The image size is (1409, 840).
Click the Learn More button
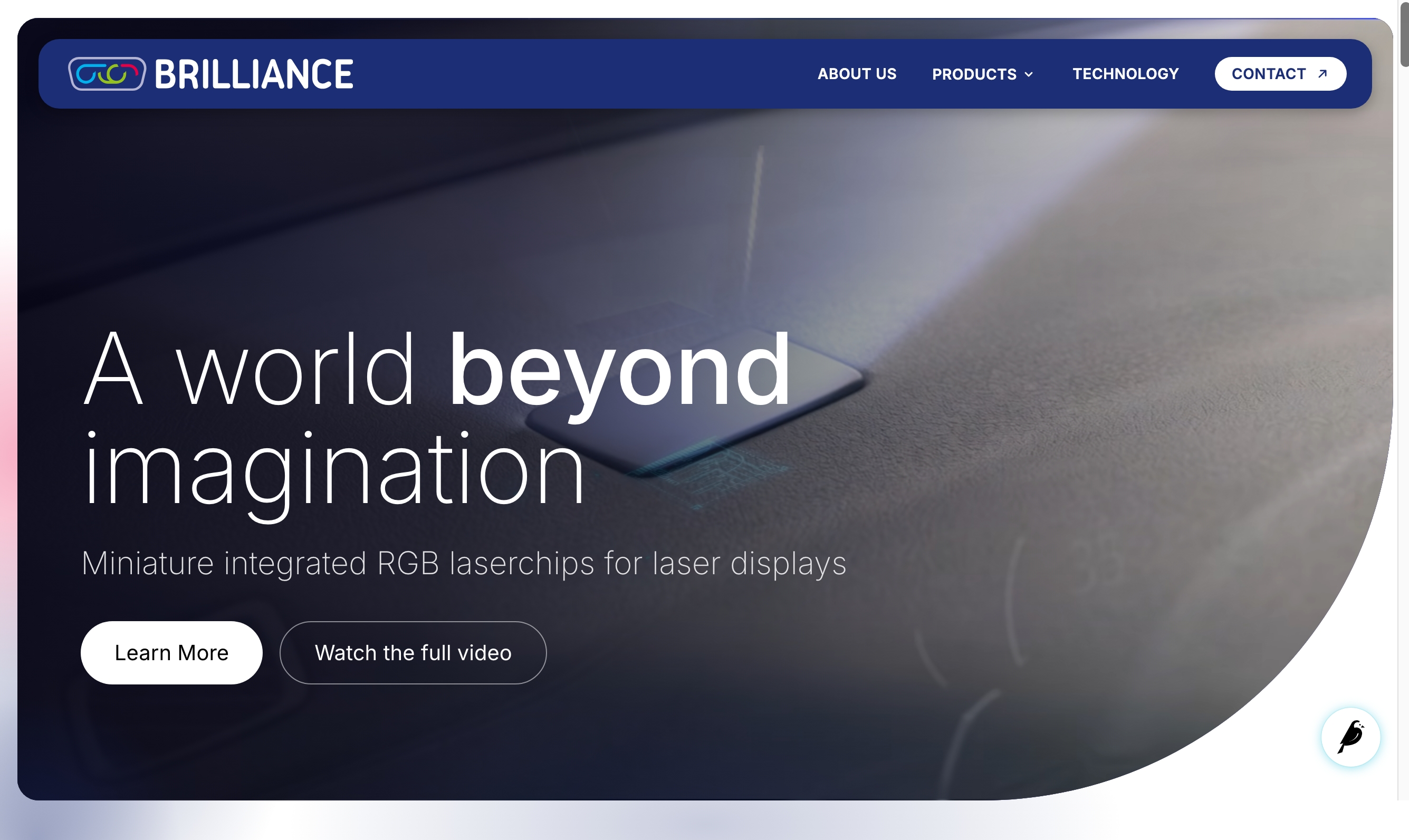171,653
